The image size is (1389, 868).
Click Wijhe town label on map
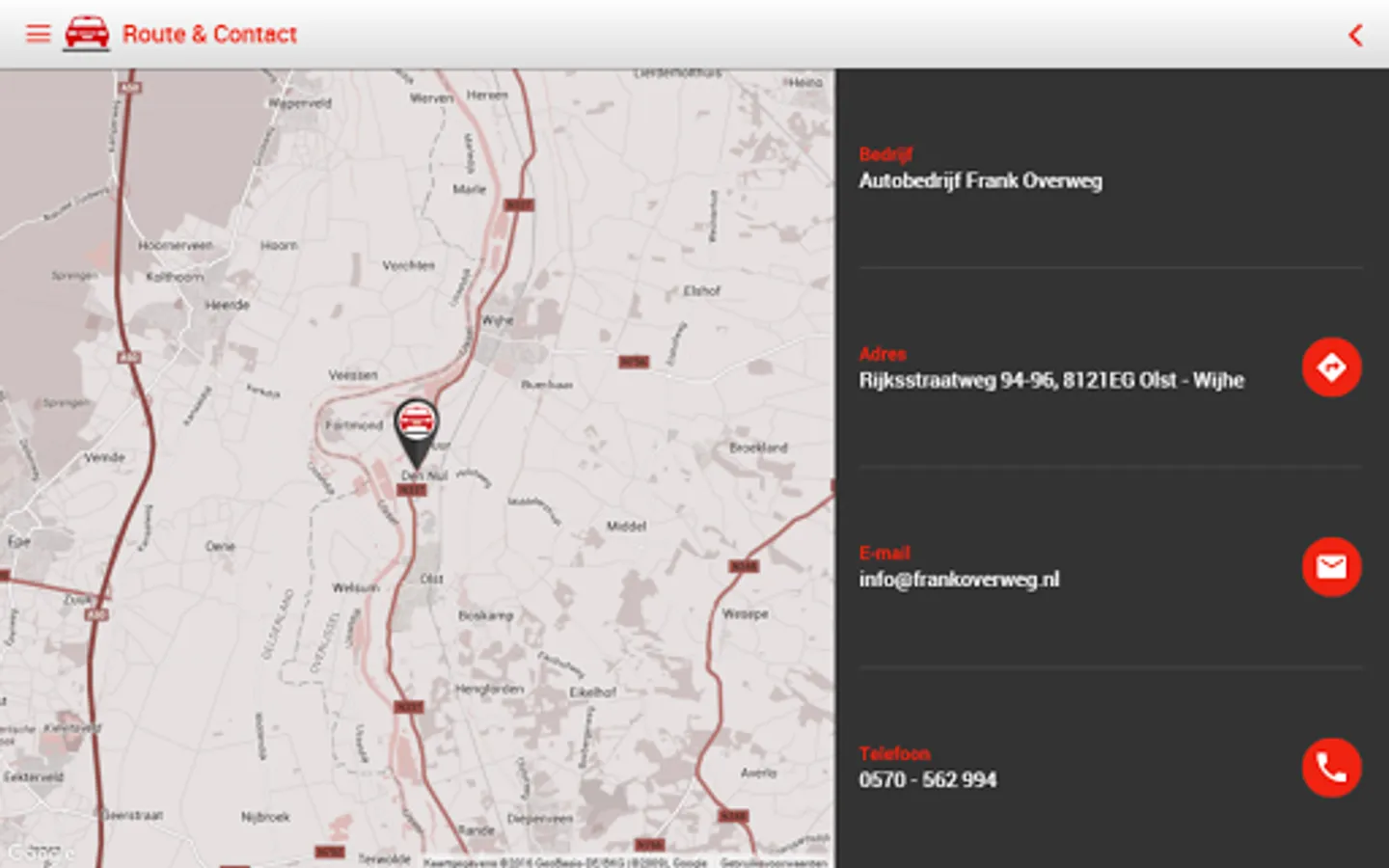tap(498, 320)
